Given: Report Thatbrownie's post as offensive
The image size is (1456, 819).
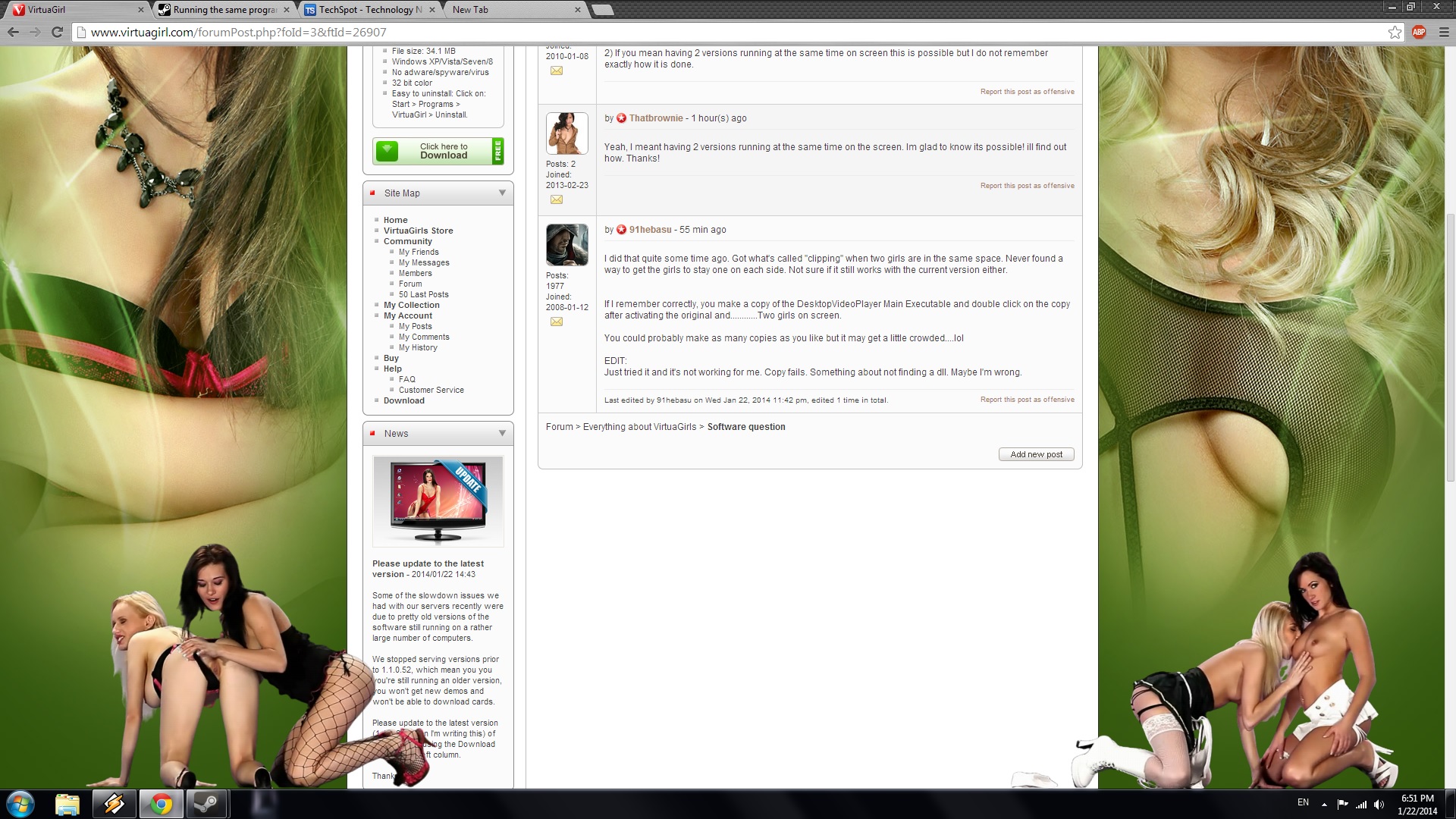Looking at the screenshot, I should [x=1027, y=186].
